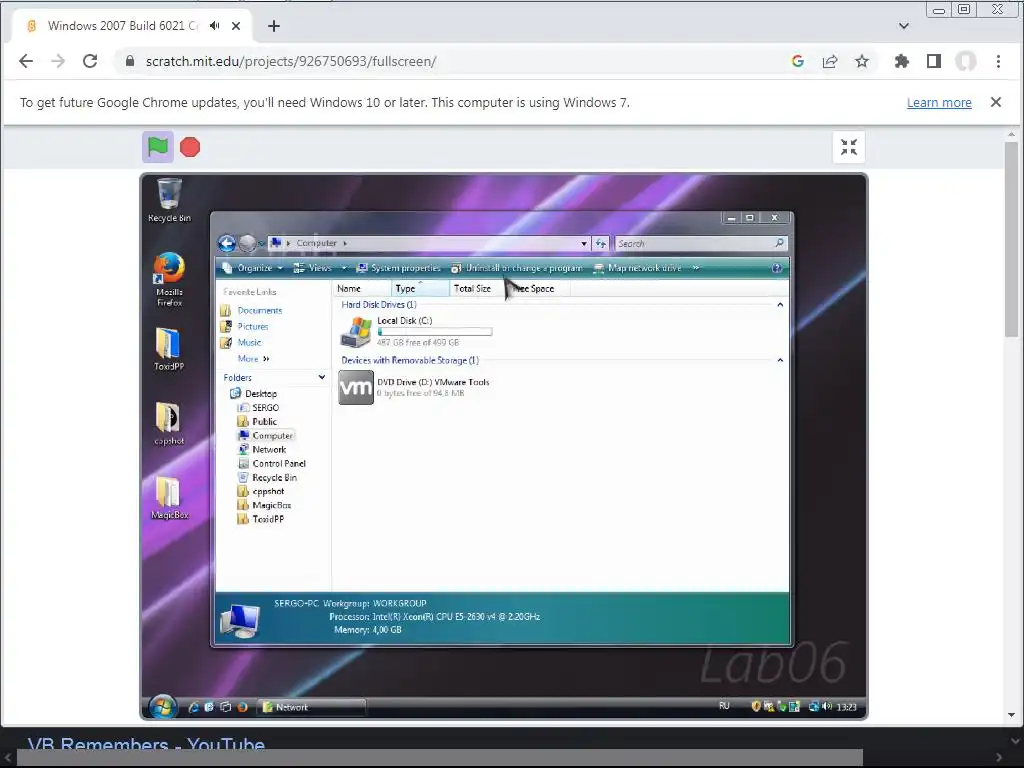Bookmark this page with star
The width and height of the screenshot is (1024, 768).
click(x=862, y=61)
